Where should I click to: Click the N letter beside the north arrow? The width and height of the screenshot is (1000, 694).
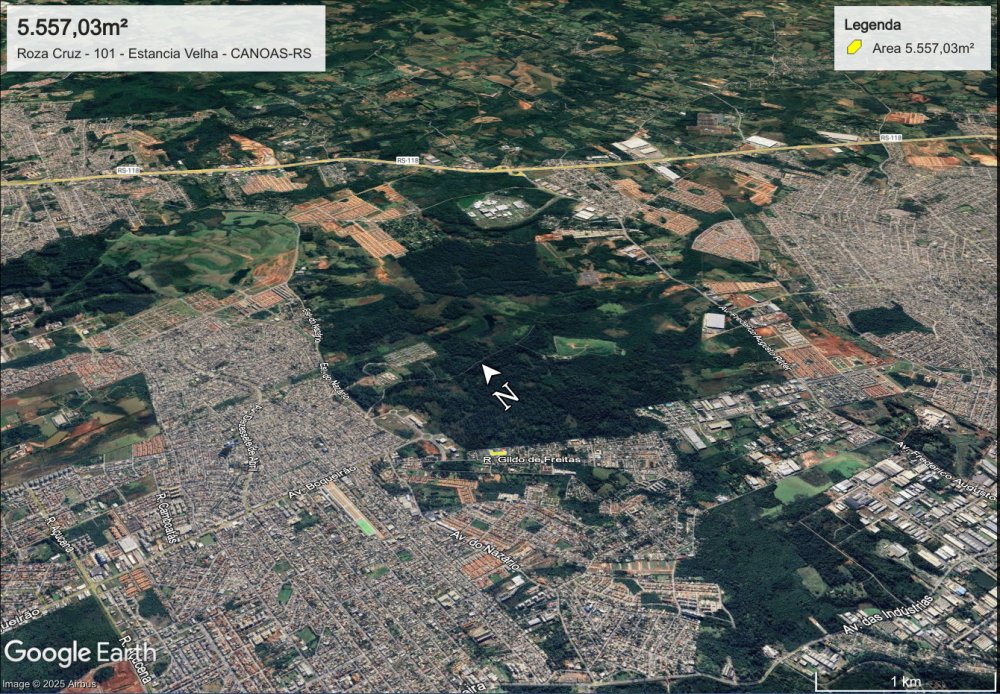[x=508, y=397]
